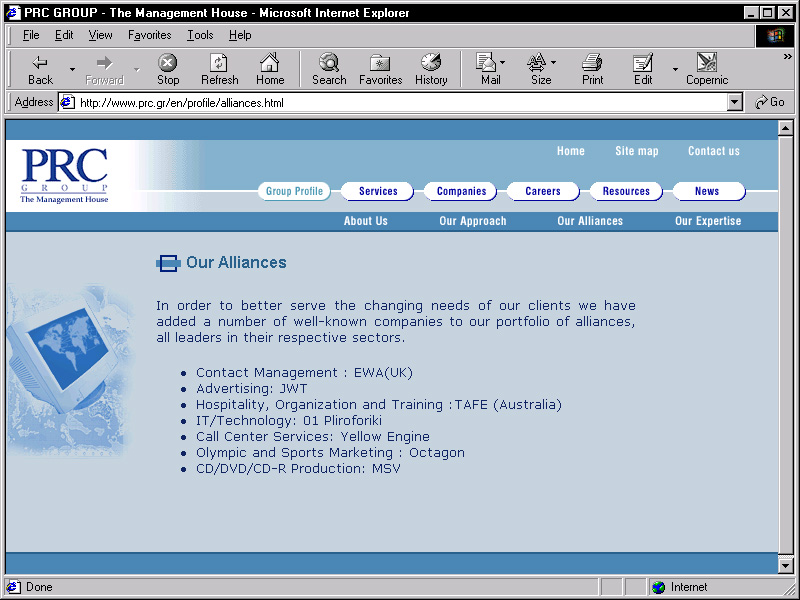Refresh the current web page
The width and height of the screenshot is (800, 600).
[219, 69]
